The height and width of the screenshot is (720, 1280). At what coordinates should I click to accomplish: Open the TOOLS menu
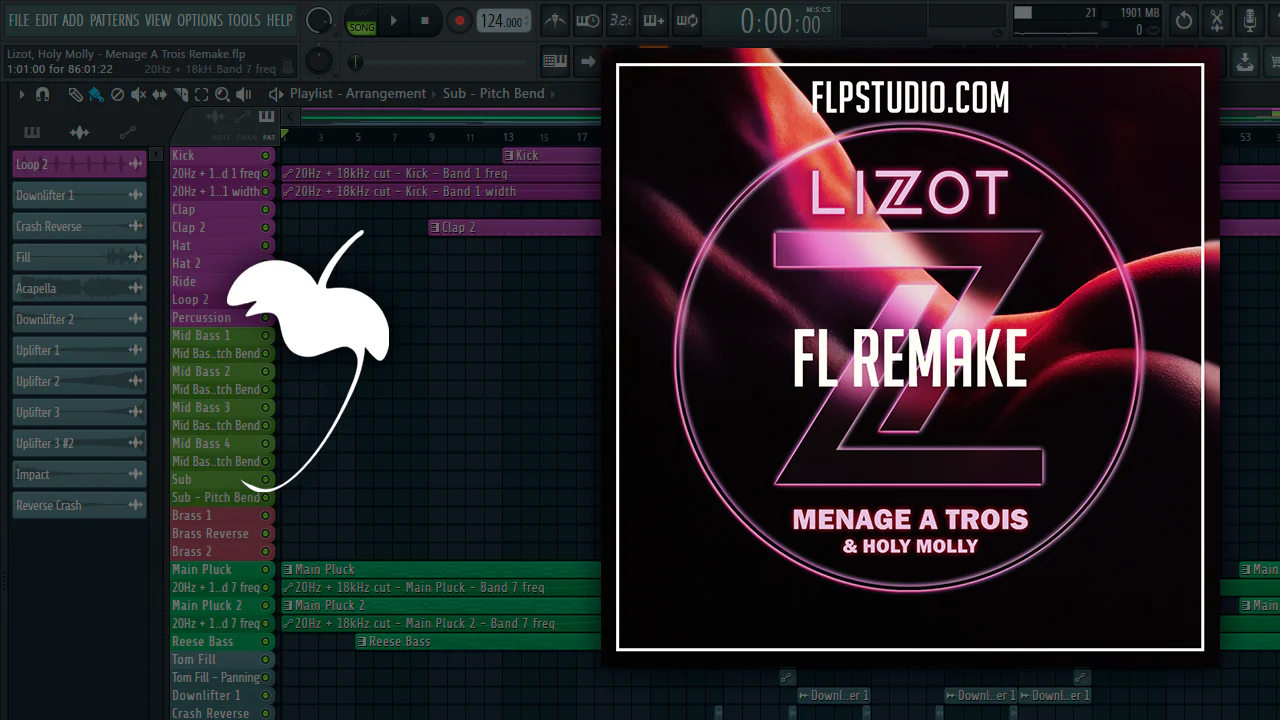pyautogui.click(x=244, y=20)
